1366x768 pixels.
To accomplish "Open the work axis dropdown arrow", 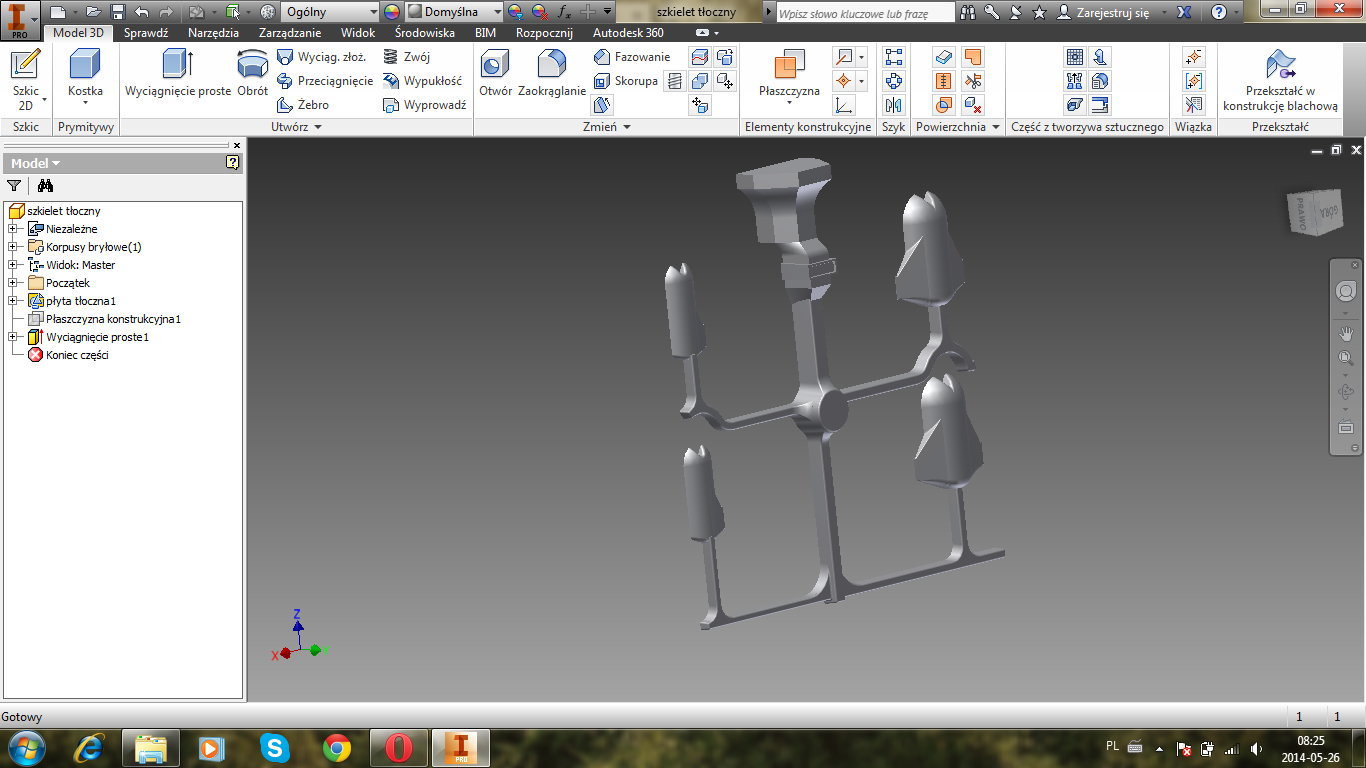I will [x=861, y=57].
